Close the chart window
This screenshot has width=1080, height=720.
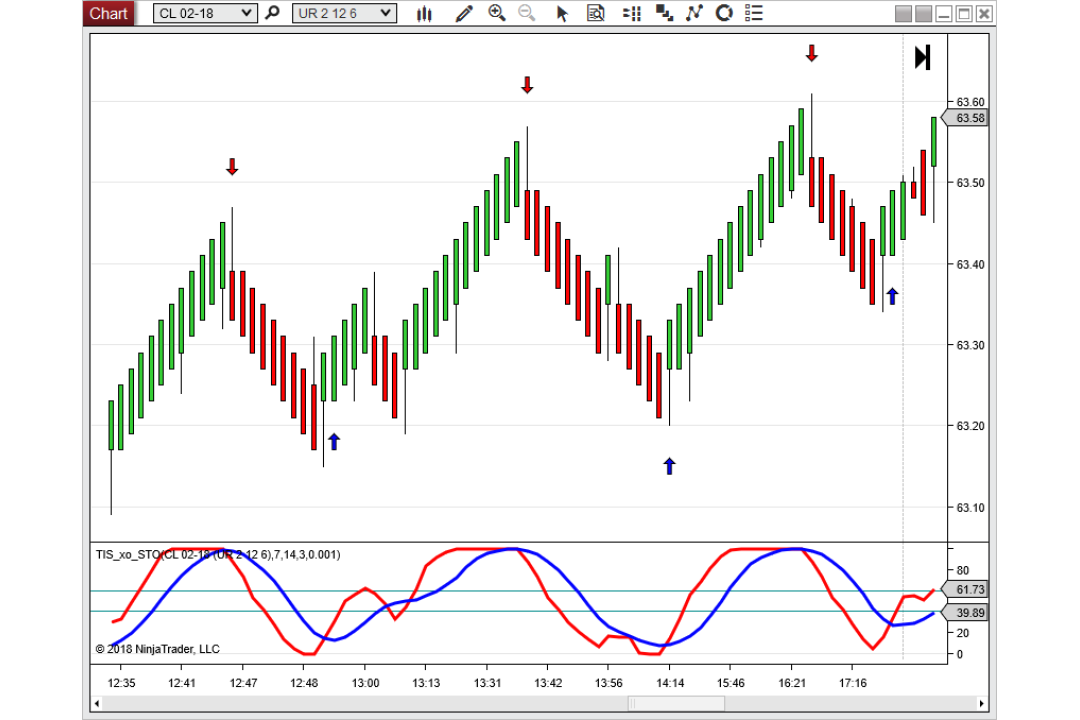[x=985, y=14]
